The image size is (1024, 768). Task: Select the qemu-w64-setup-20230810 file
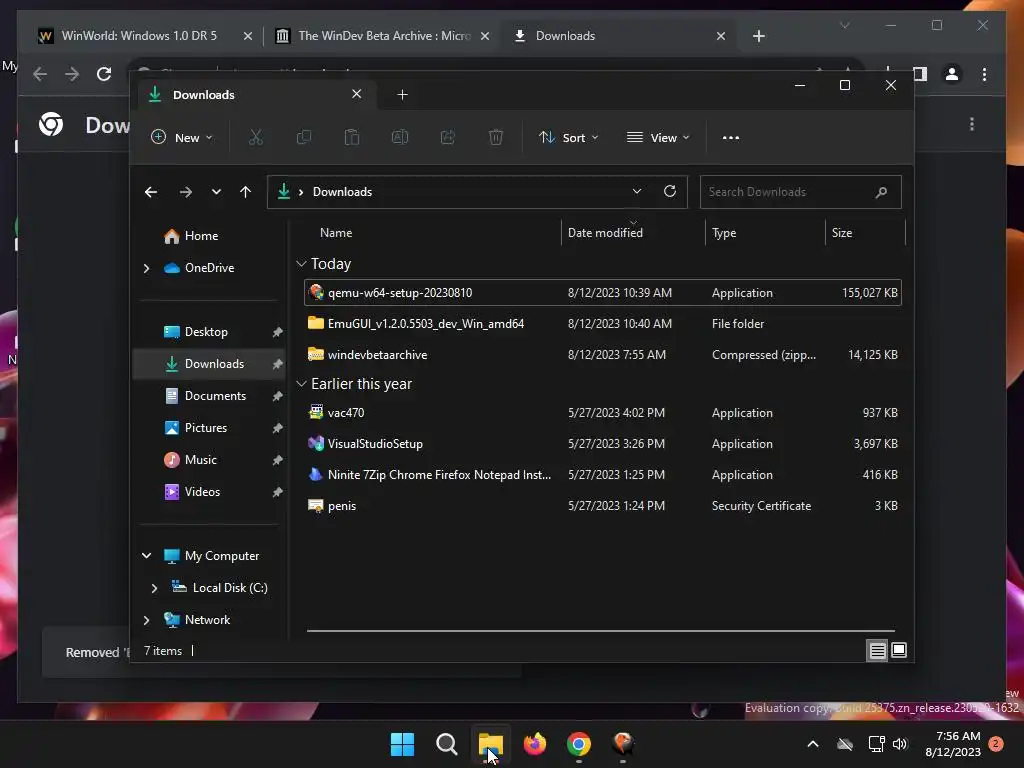pos(602,293)
